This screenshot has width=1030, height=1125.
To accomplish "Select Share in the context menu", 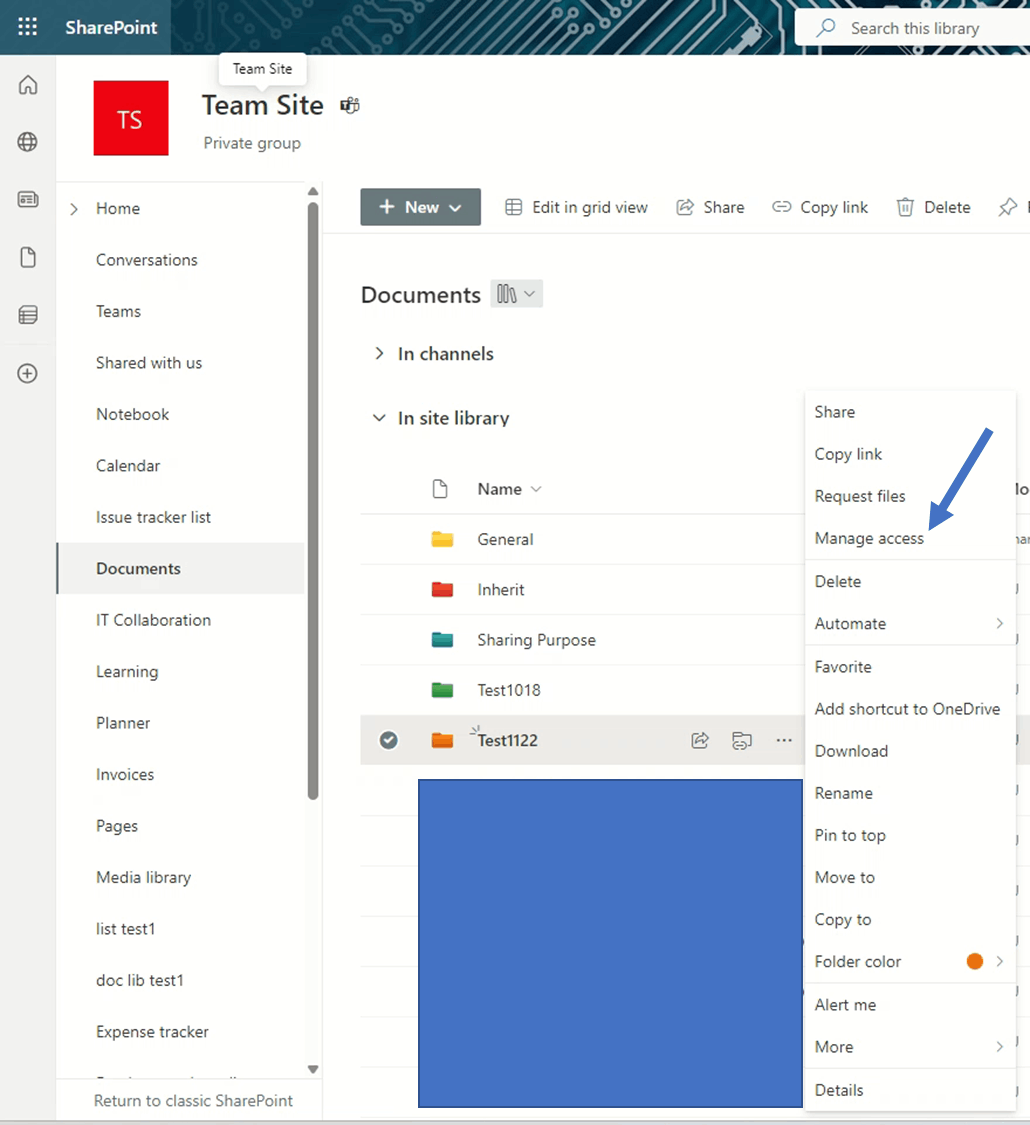I will 910,412.
